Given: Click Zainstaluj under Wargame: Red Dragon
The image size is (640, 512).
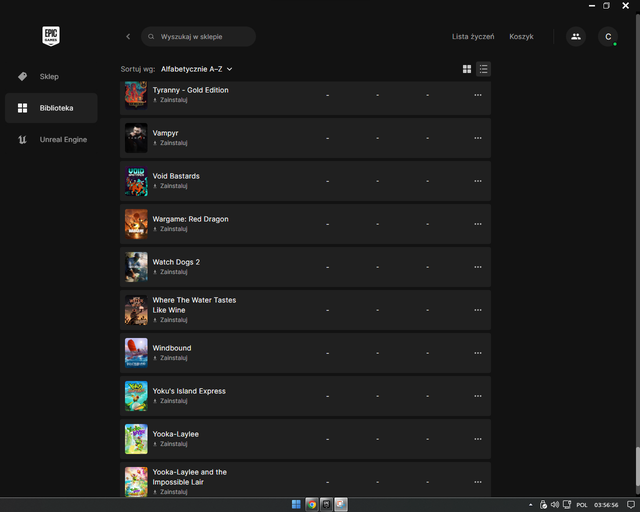Looking at the screenshot, I should (170, 229).
